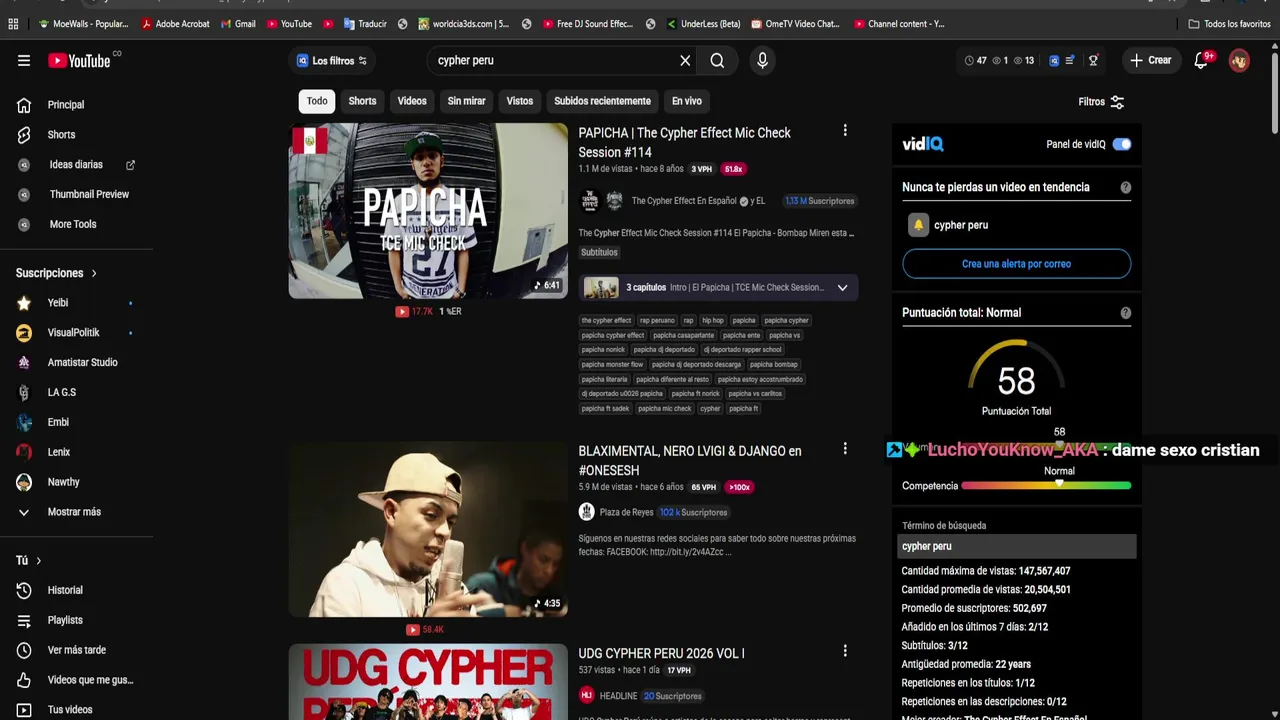Select the Sin mirar chip
The image size is (1280, 720).
point(466,101)
